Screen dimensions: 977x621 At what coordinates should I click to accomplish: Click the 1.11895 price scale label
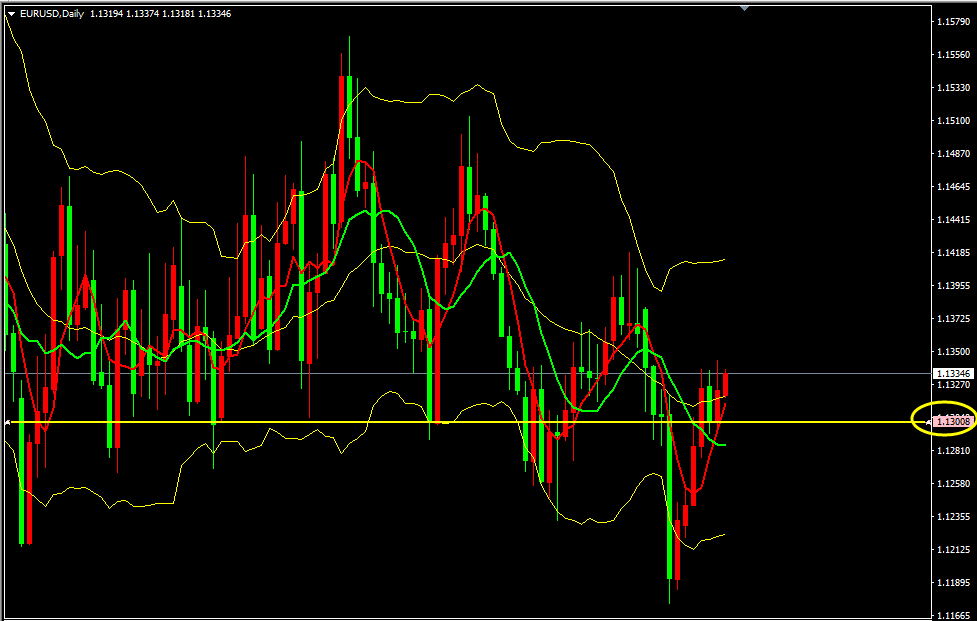(953, 583)
